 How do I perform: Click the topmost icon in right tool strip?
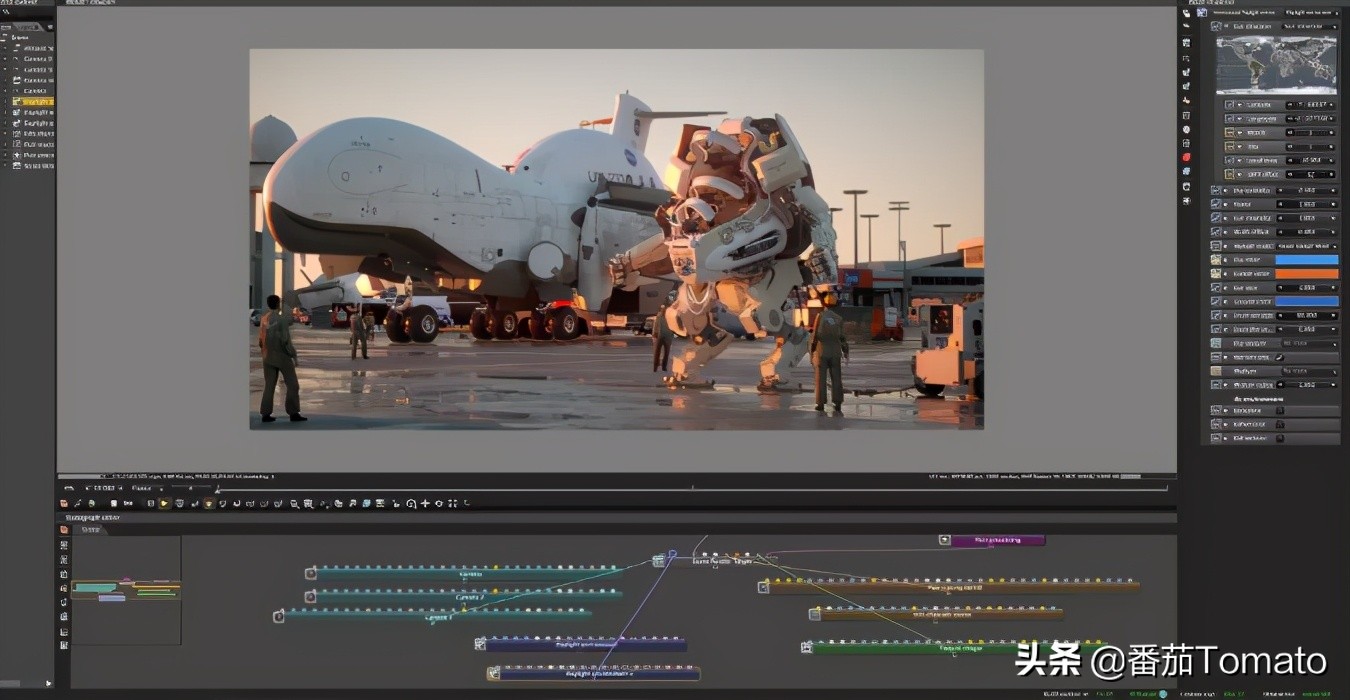tap(1187, 14)
